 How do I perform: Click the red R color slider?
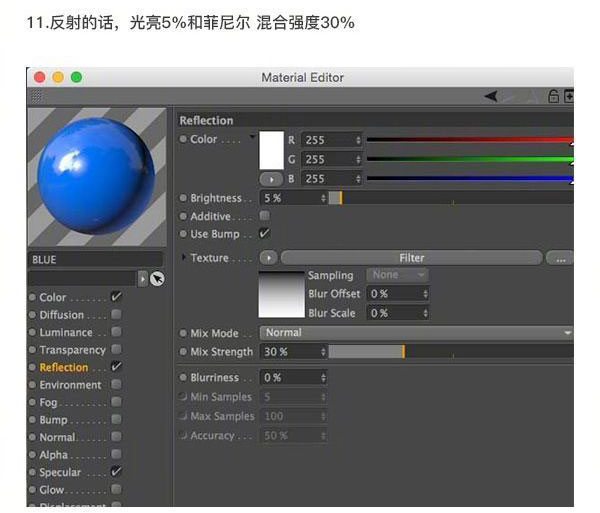point(470,140)
